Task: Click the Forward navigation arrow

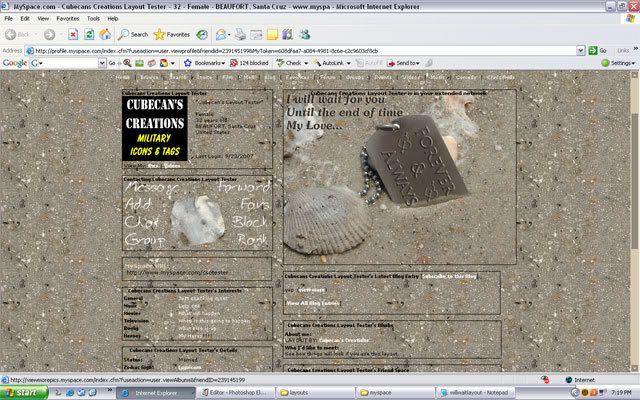Action: [49, 35]
